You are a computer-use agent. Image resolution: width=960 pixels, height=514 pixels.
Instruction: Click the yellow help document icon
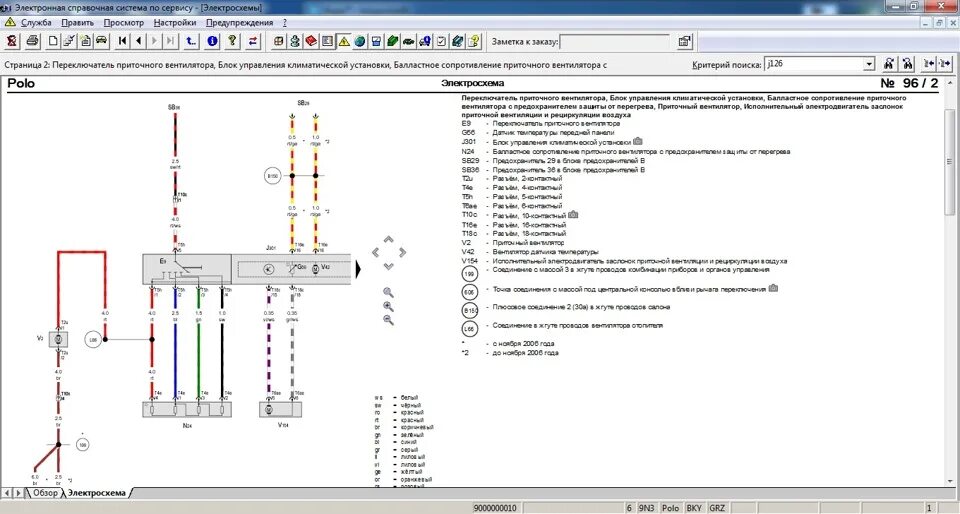(473, 41)
